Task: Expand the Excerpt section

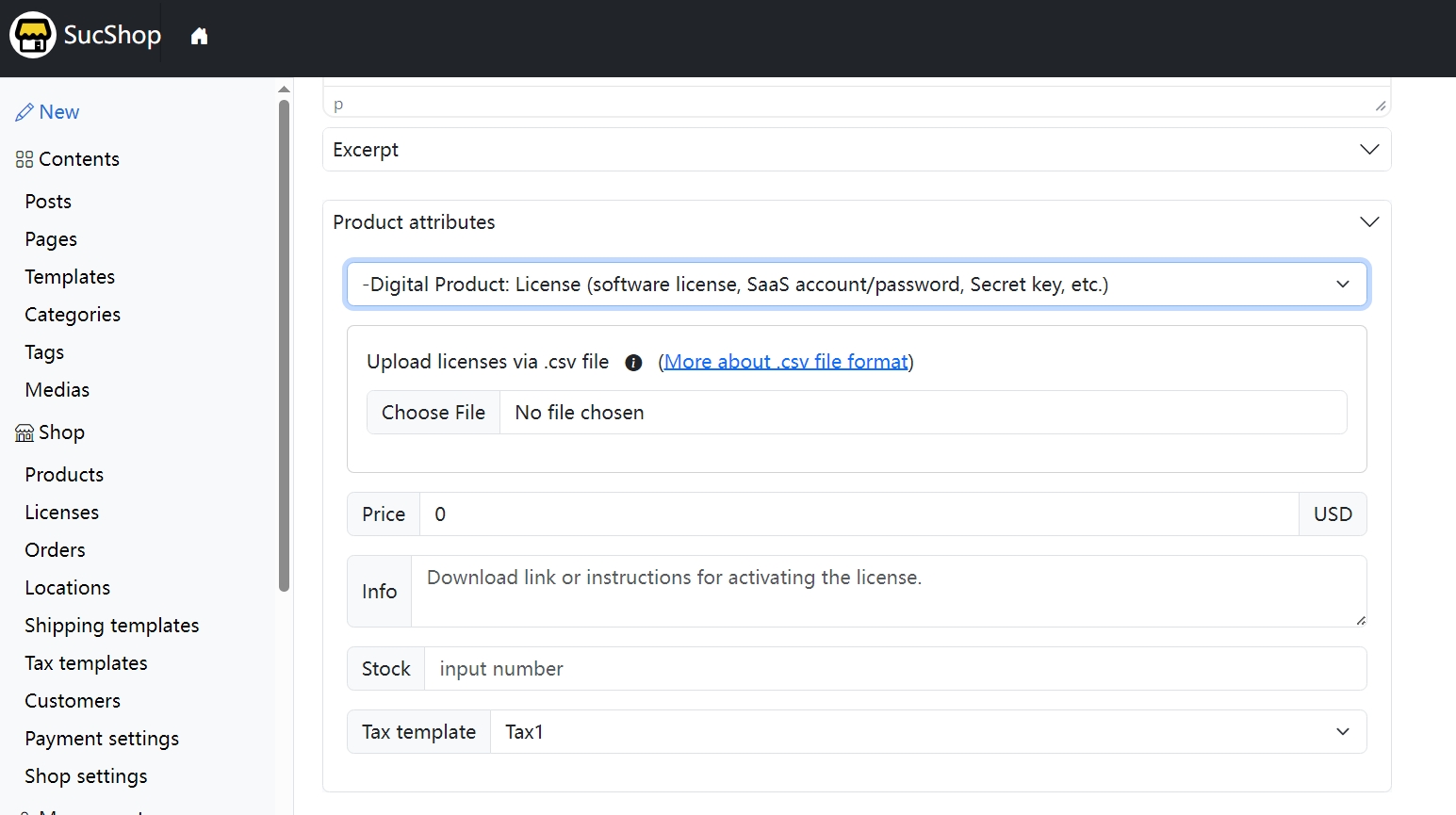Action: [x=1369, y=150]
